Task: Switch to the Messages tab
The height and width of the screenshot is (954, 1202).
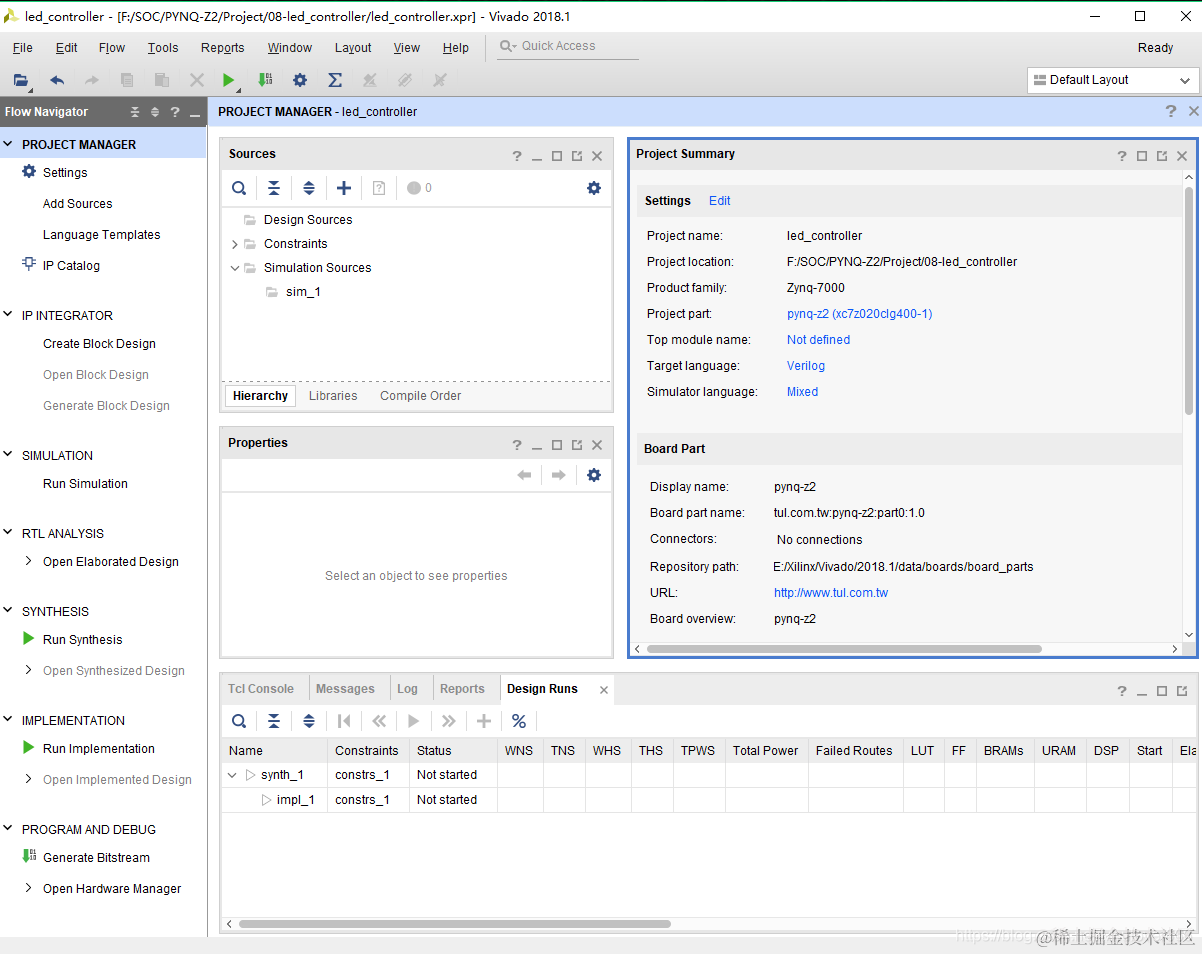Action: (345, 689)
